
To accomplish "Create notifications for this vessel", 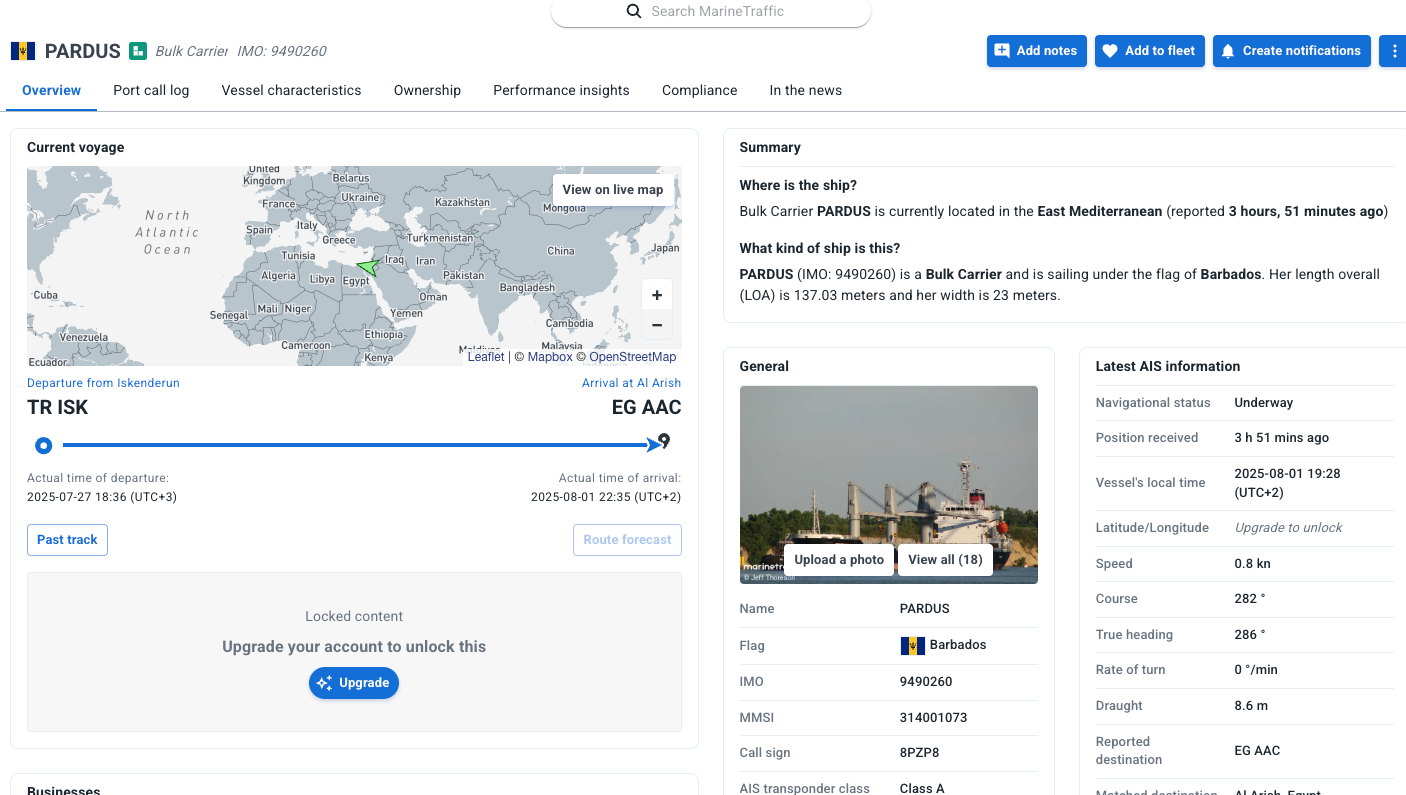I will [1291, 51].
